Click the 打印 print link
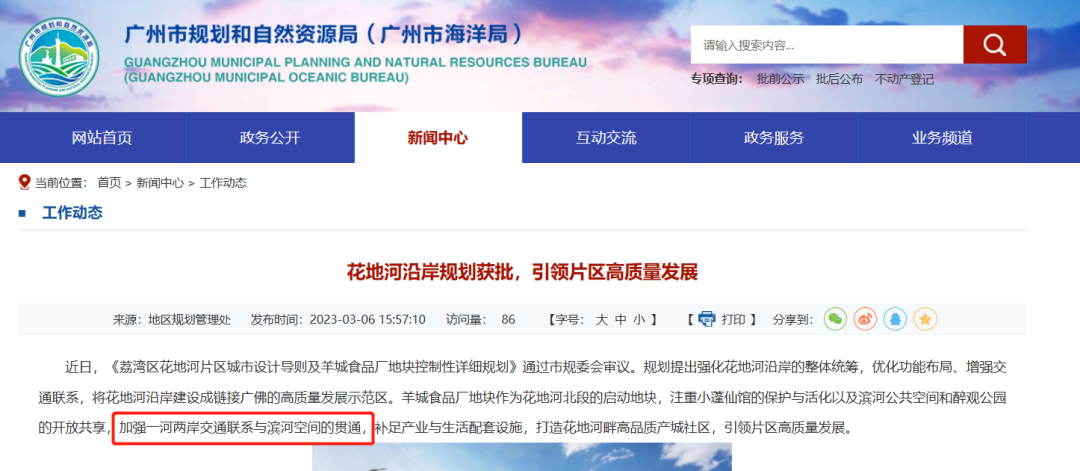 [734, 320]
